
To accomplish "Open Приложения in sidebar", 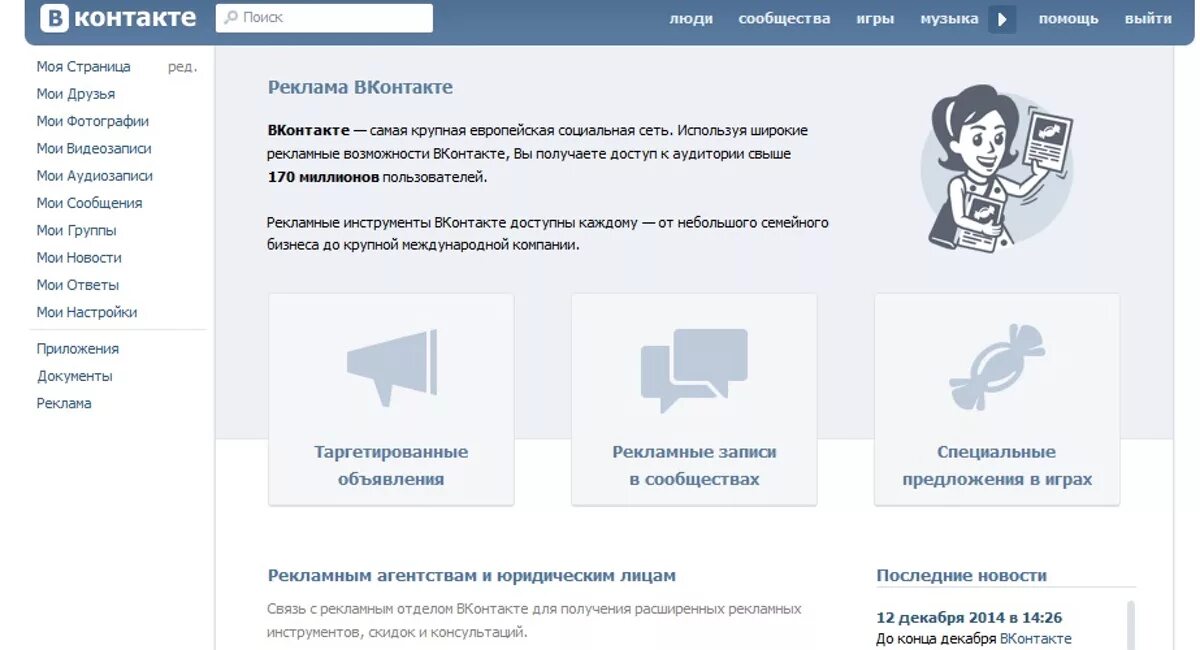I will (x=78, y=349).
